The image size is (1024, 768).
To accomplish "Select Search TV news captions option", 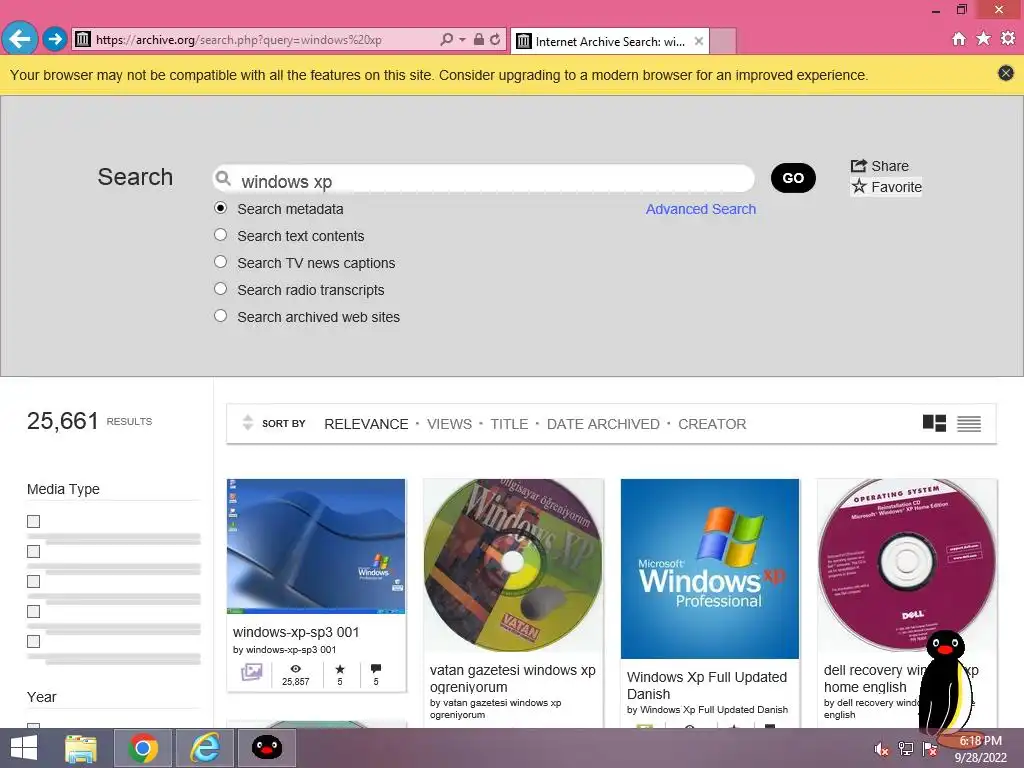I will 221,262.
